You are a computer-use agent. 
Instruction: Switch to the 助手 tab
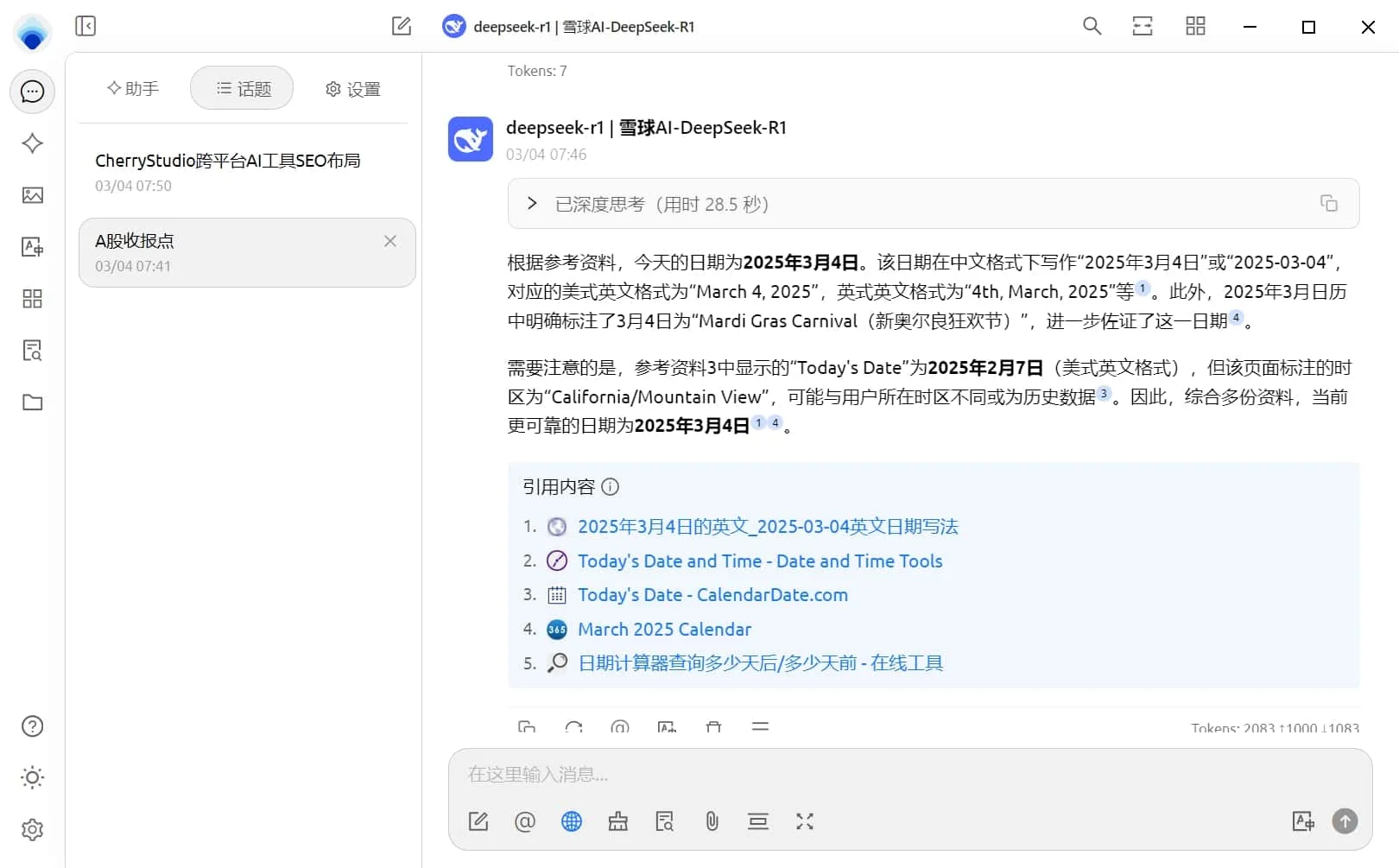pos(133,88)
